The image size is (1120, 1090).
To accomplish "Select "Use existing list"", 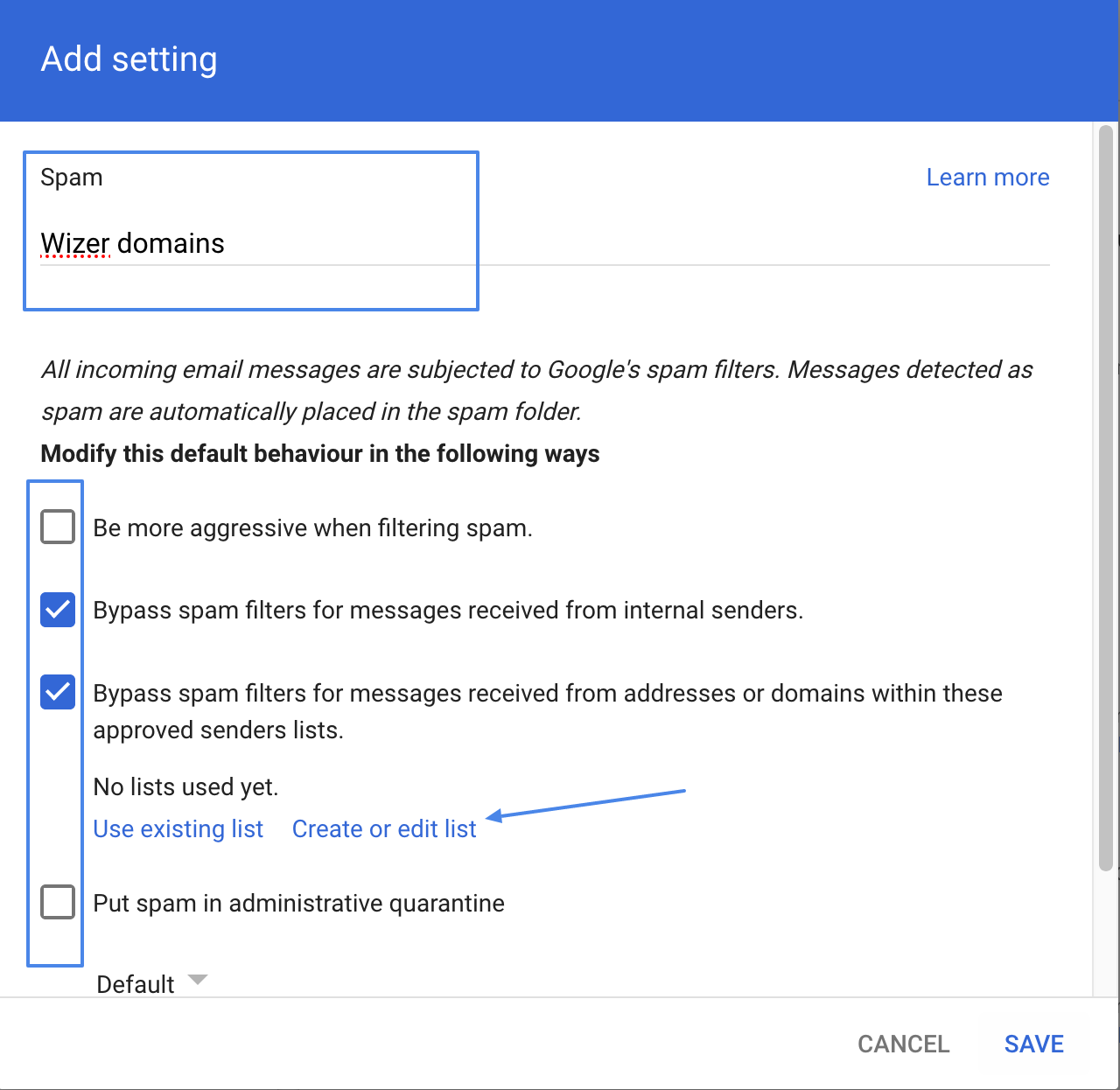I will (178, 828).
